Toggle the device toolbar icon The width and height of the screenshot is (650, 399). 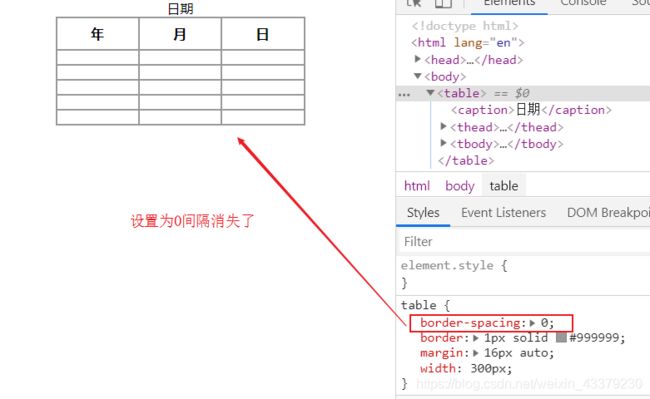click(x=443, y=3)
